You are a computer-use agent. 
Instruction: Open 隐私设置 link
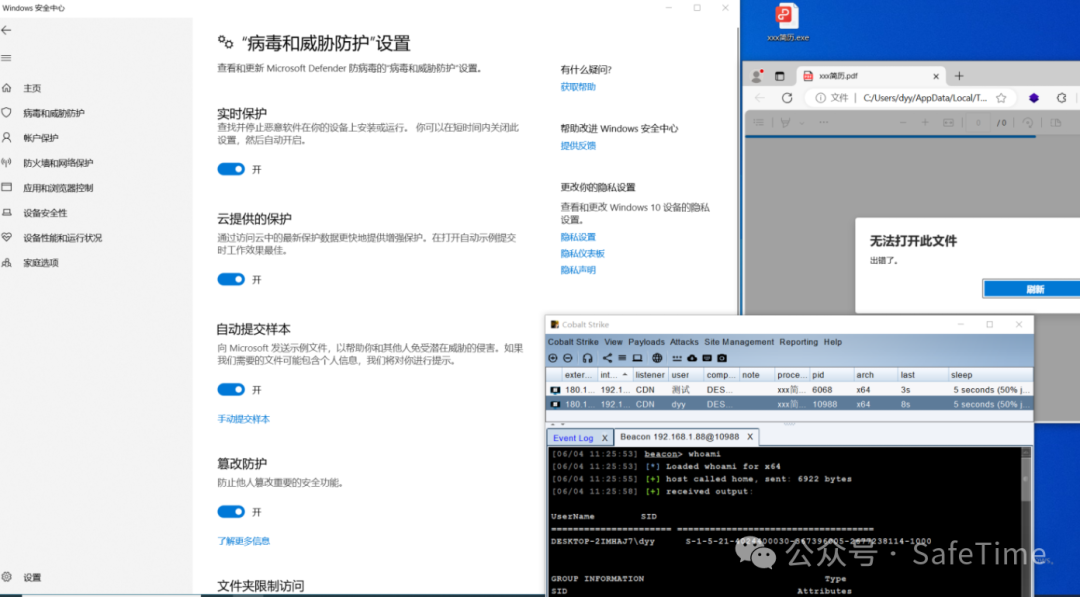[x=578, y=237]
